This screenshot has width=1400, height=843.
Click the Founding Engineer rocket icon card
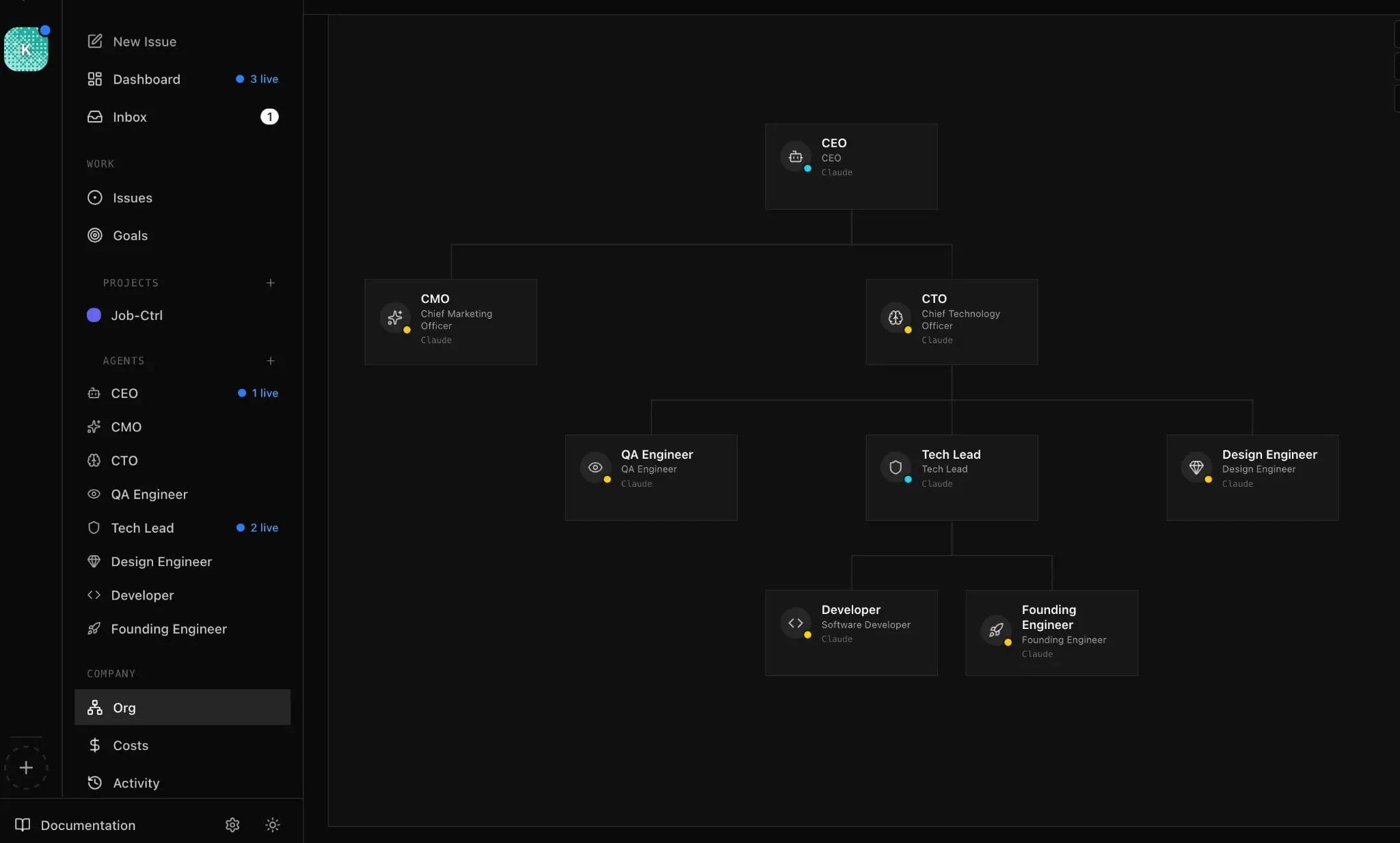click(996, 630)
